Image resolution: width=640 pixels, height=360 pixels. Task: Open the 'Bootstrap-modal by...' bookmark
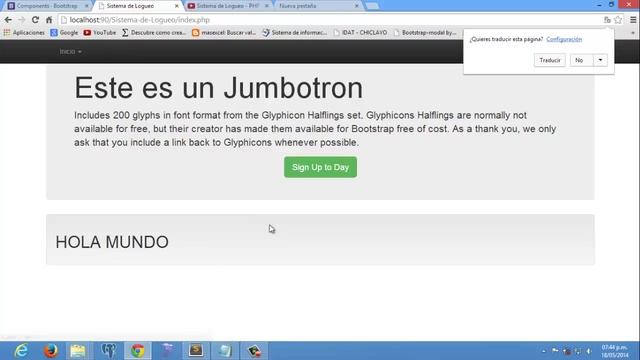[x=425, y=32]
